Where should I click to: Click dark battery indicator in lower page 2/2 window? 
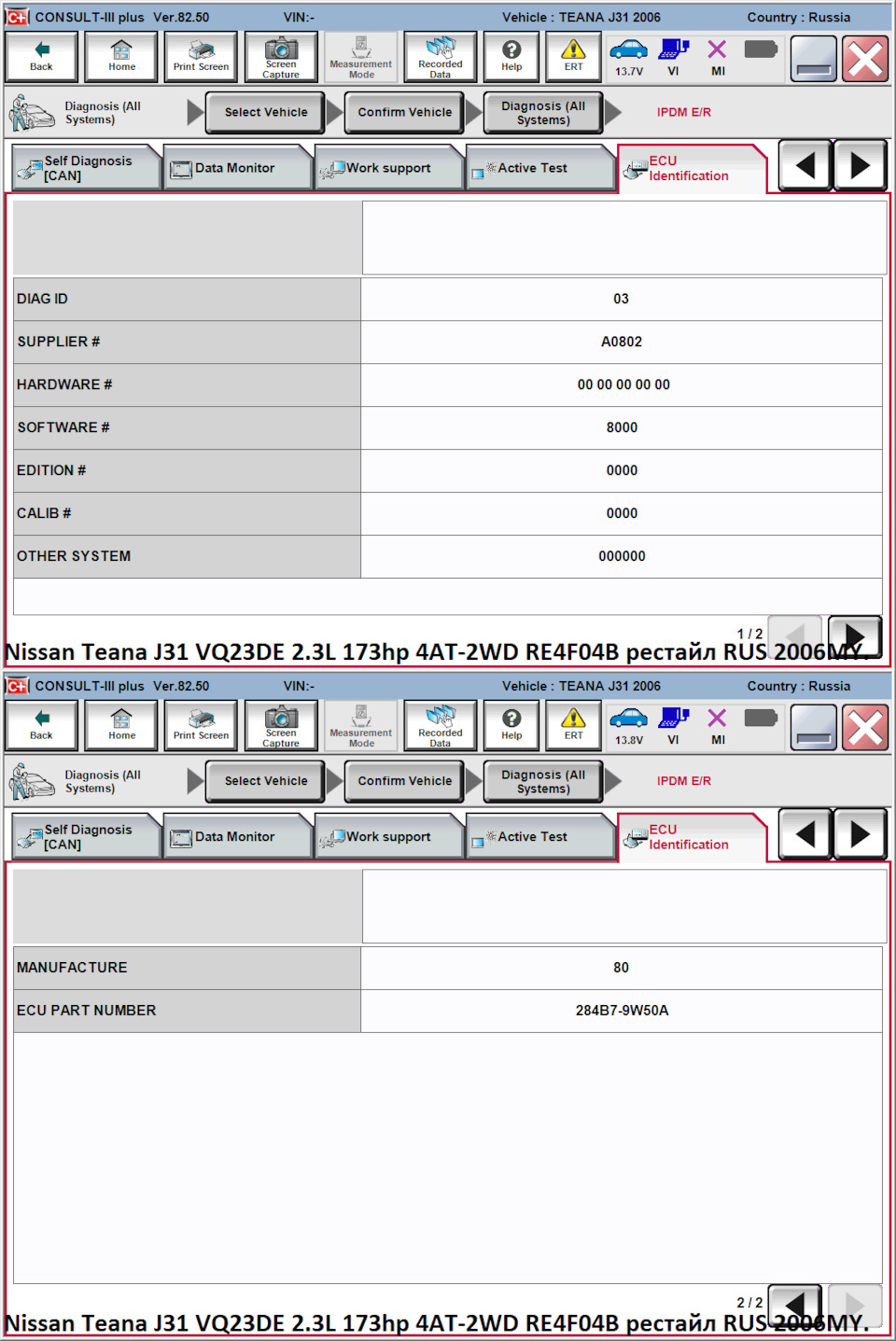tap(761, 719)
